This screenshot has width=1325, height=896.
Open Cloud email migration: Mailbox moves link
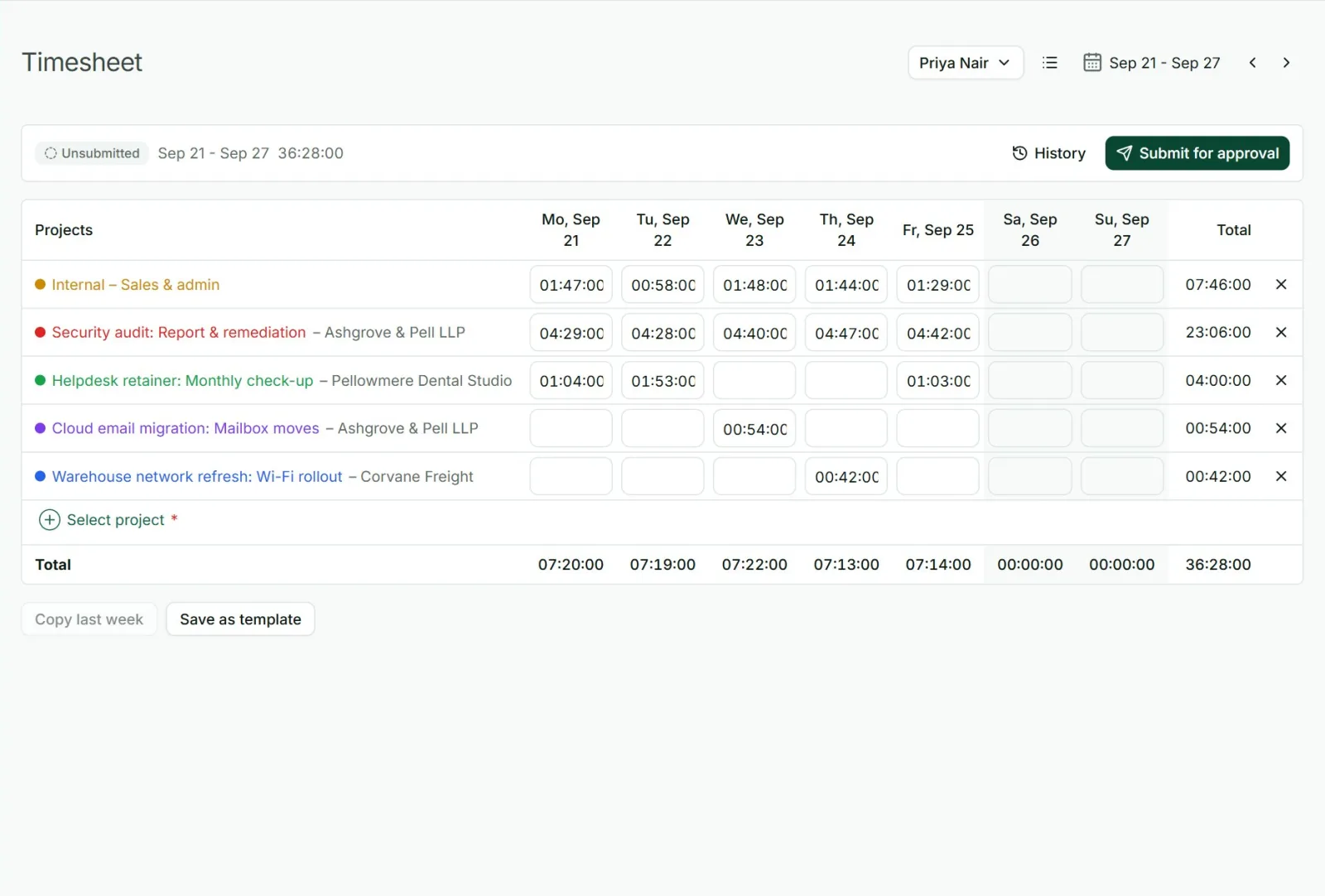coord(185,428)
